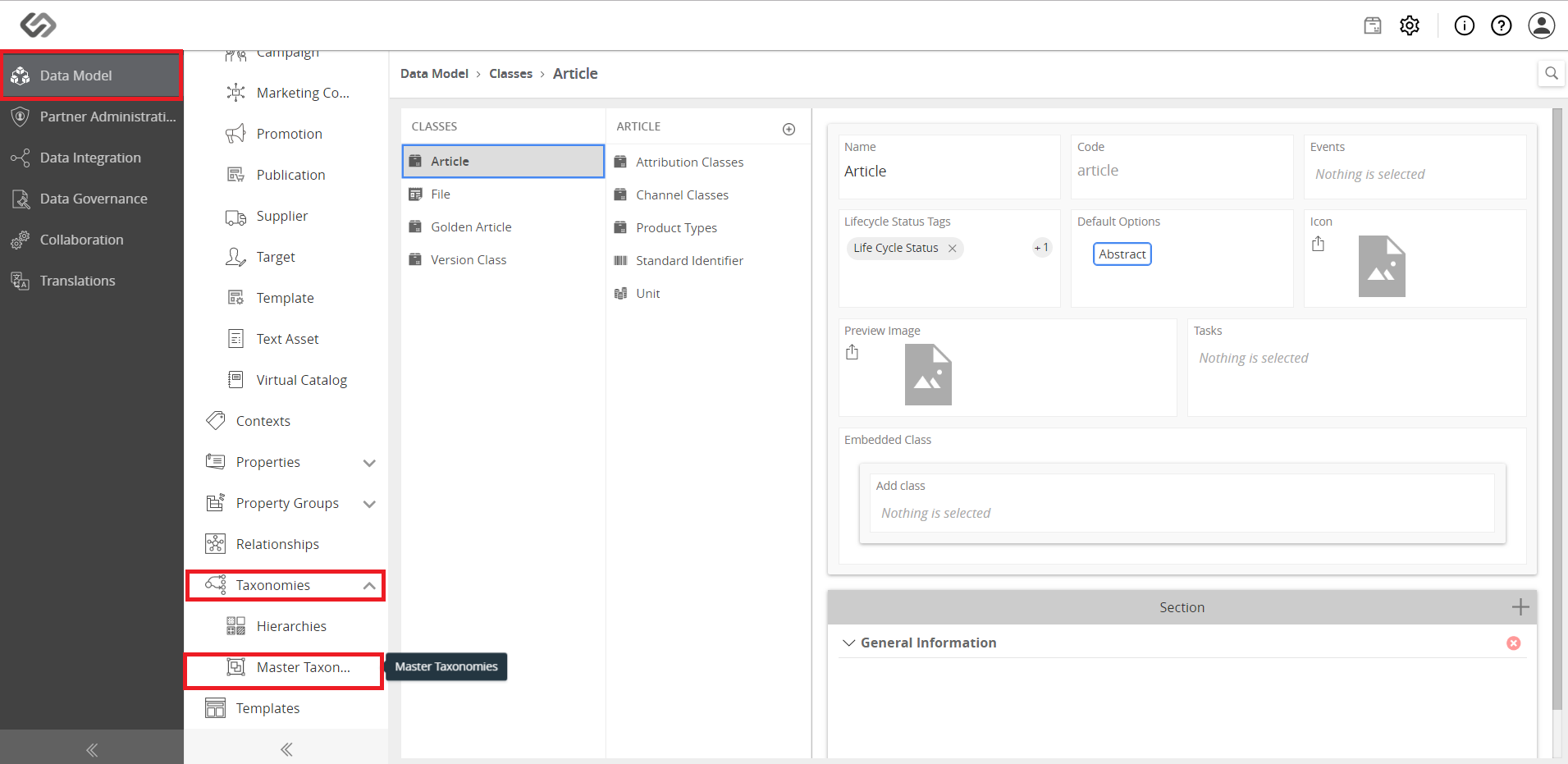Expand the Property Groups chevron
This screenshot has height=764, width=1568.
tap(369, 504)
